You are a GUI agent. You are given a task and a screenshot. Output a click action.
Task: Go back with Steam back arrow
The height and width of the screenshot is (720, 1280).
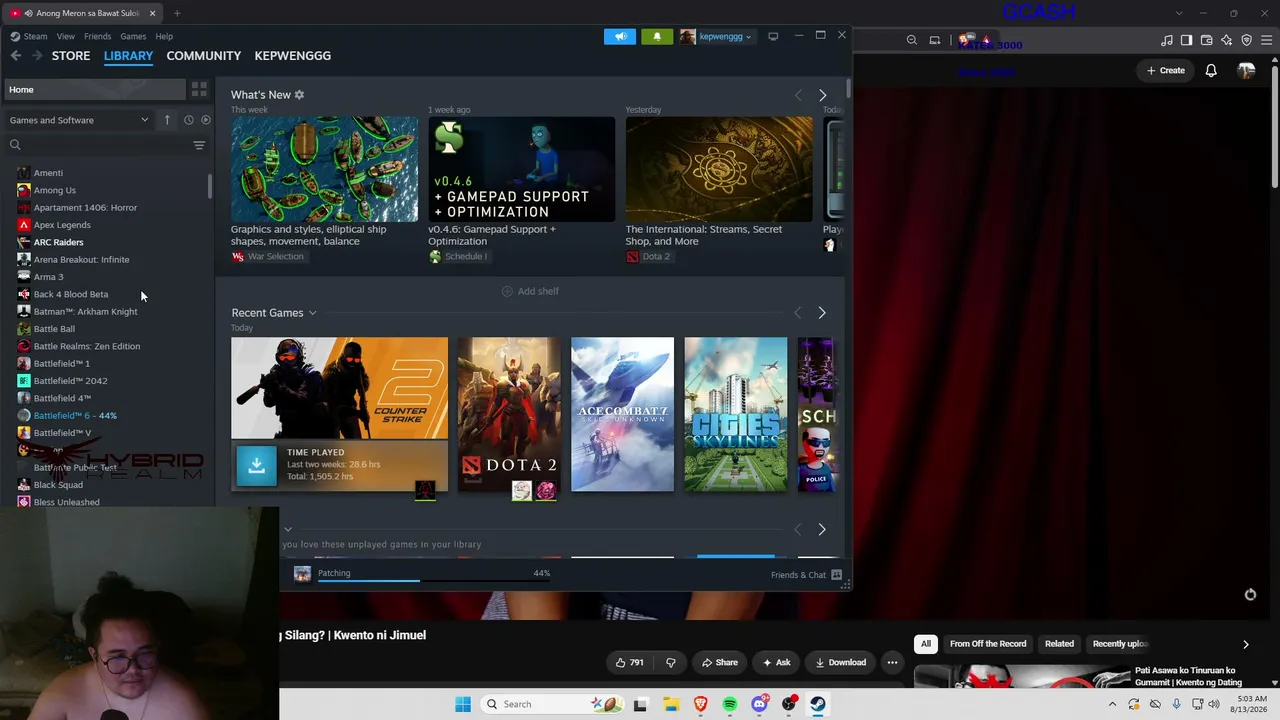16,56
